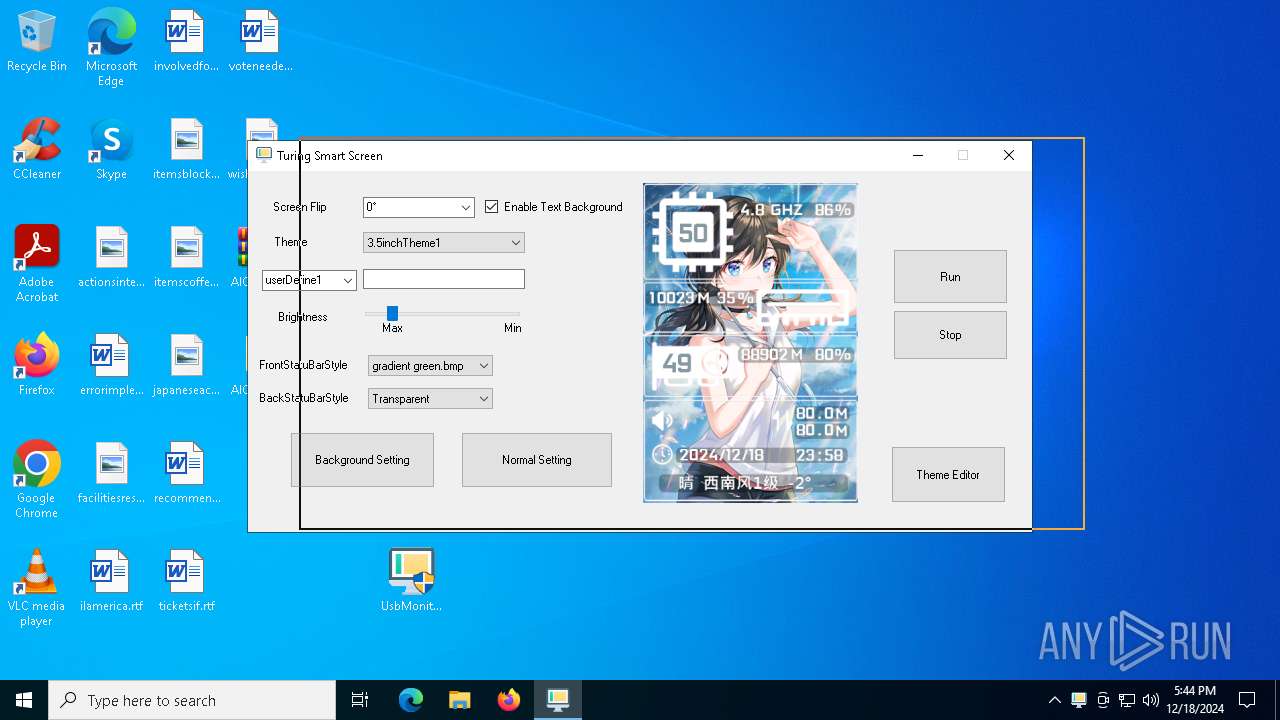
Task: Open japaneseac... image file icon
Action: (x=186, y=366)
